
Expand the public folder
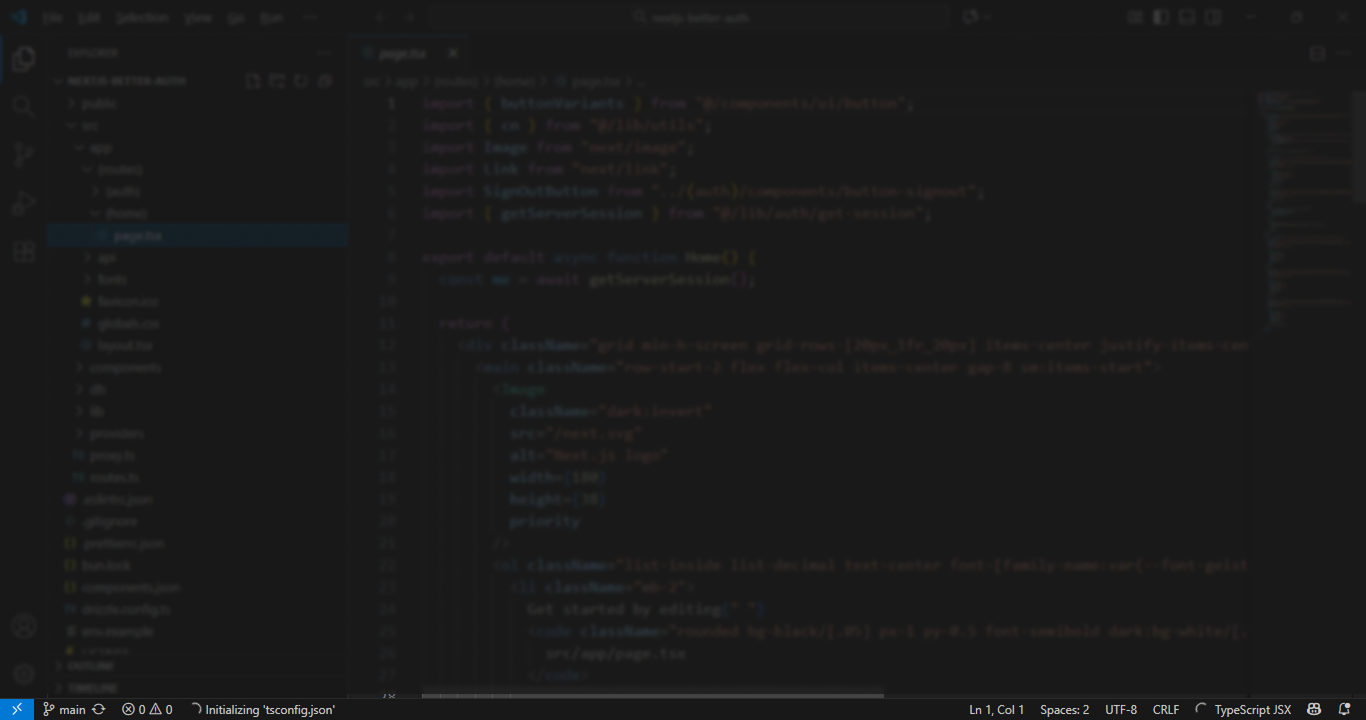[98, 103]
